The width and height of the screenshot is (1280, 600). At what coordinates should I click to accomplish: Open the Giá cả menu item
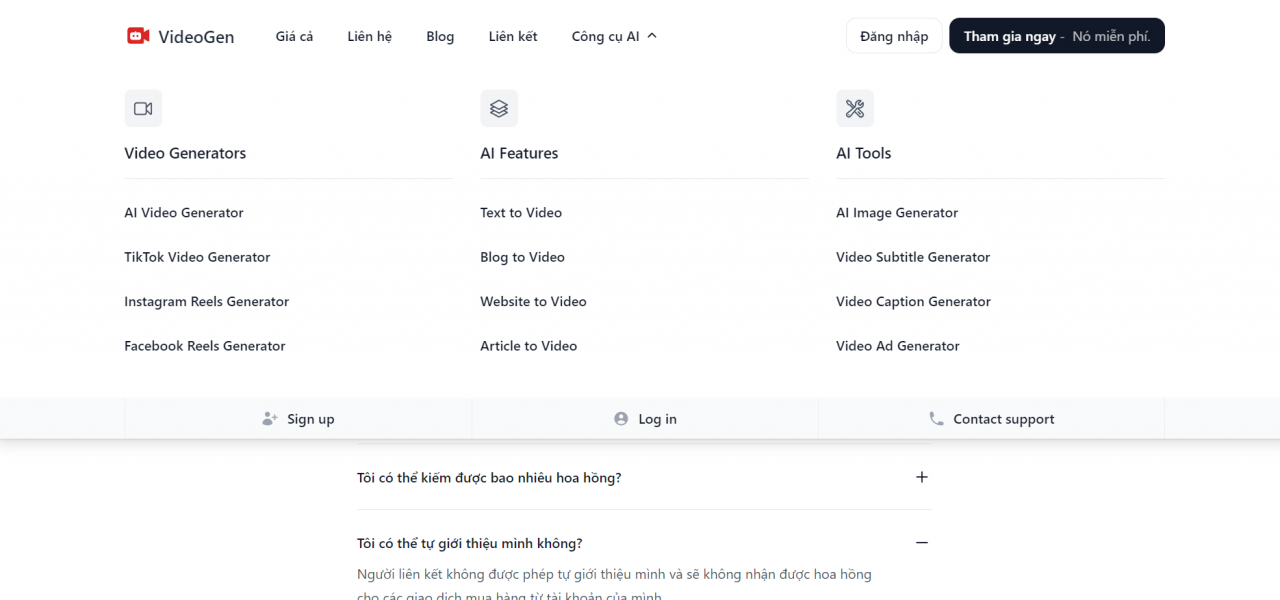click(x=294, y=36)
